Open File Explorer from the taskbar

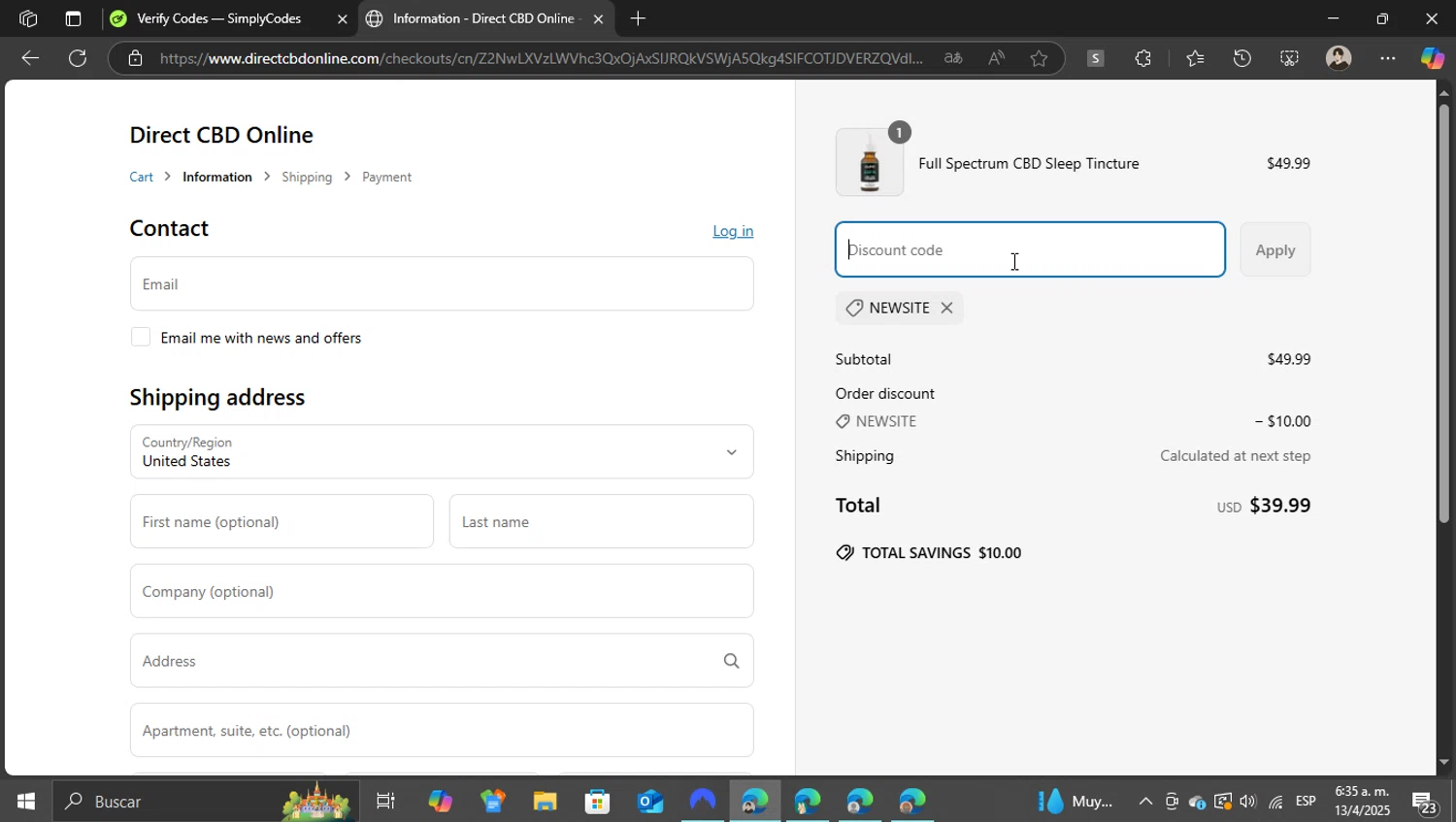pyautogui.click(x=545, y=802)
